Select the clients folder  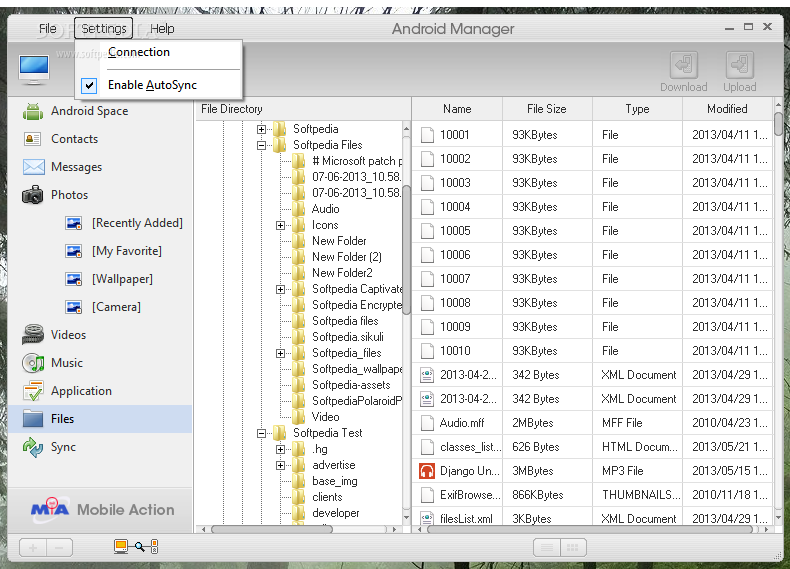pos(327,497)
